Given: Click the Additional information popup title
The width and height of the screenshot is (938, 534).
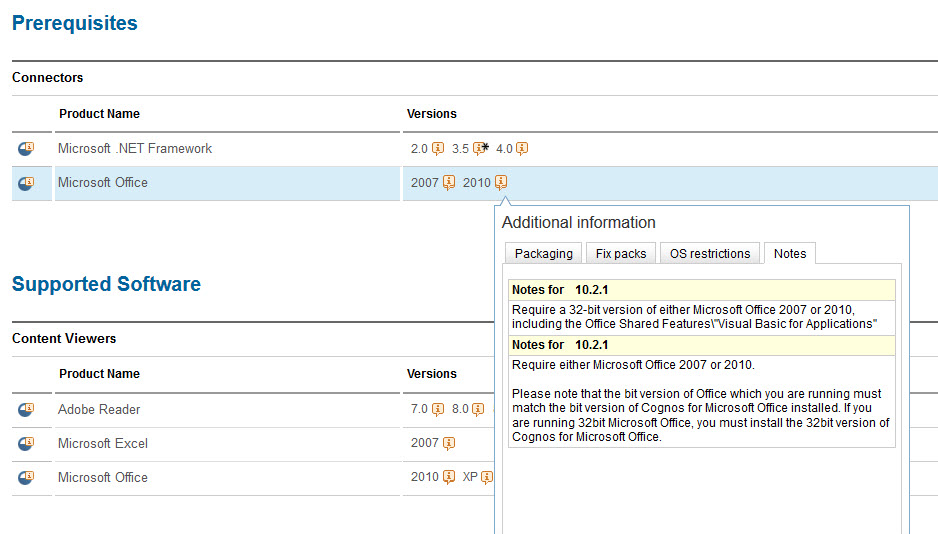Looking at the screenshot, I should pyautogui.click(x=578, y=222).
